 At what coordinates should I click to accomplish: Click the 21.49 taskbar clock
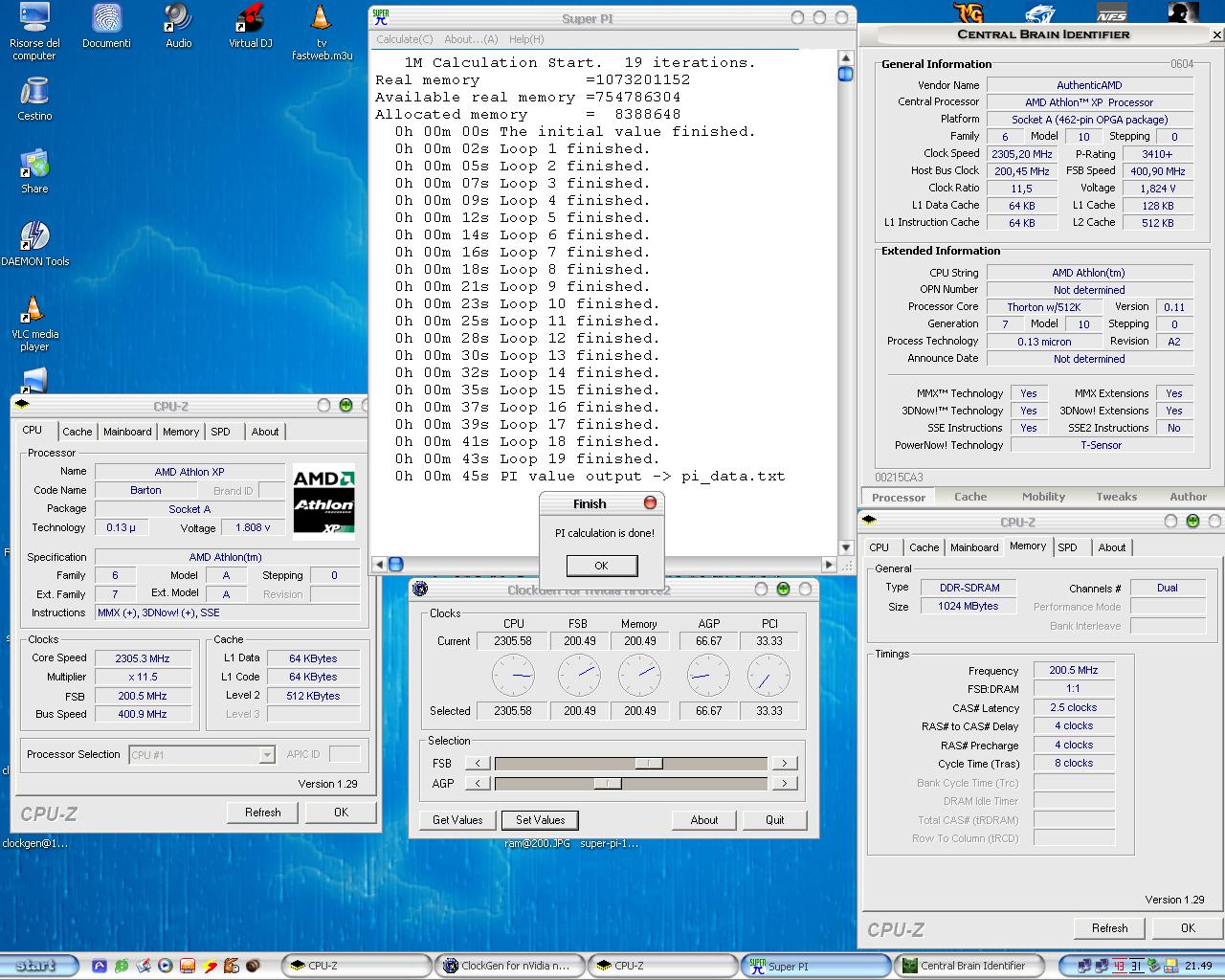1198,966
